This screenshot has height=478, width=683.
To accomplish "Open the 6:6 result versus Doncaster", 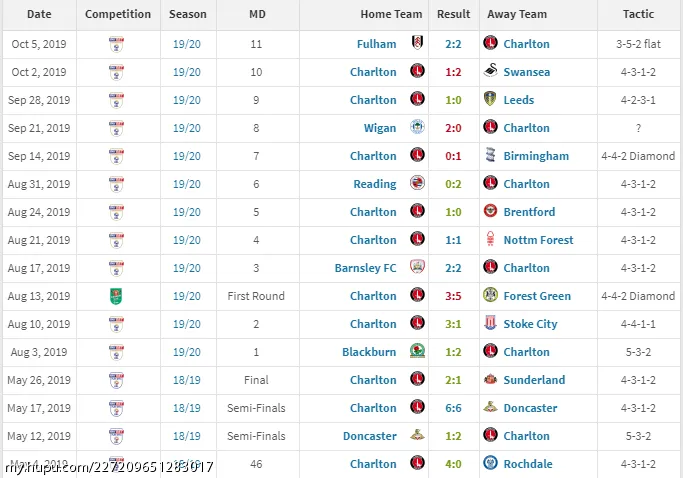I will click(x=453, y=408).
